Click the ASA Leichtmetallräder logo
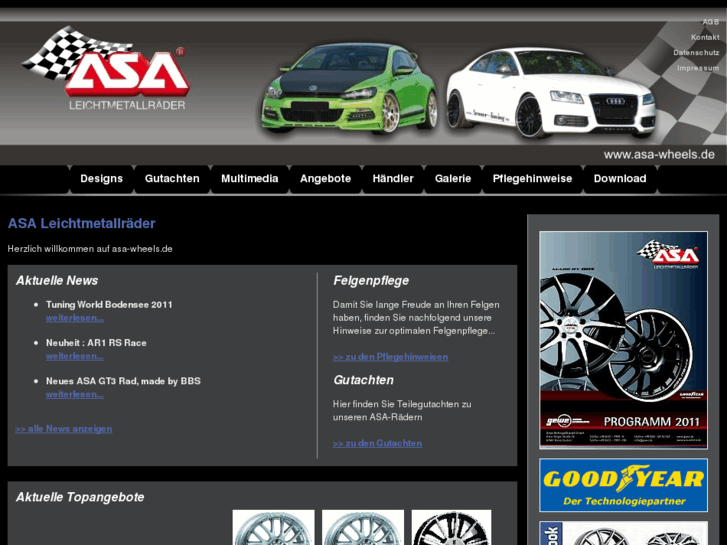The width and height of the screenshot is (727, 545). click(x=106, y=68)
